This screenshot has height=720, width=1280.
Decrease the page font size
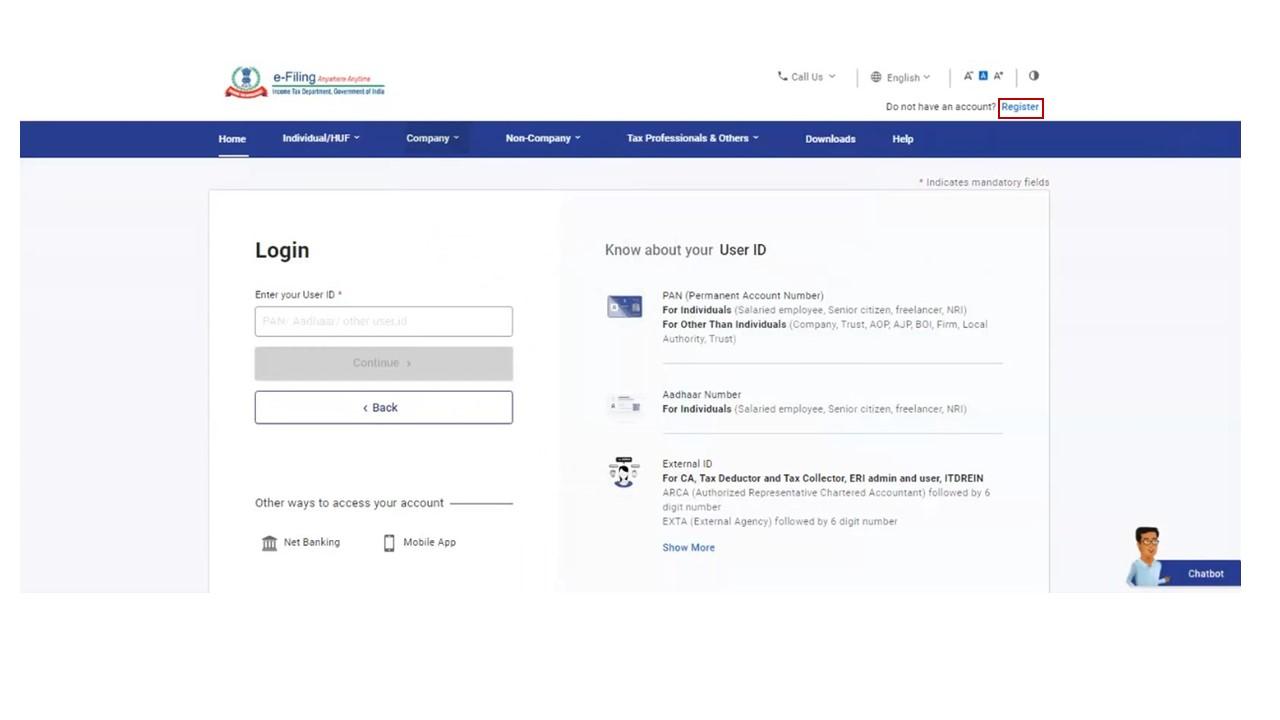click(x=968, y=76)
